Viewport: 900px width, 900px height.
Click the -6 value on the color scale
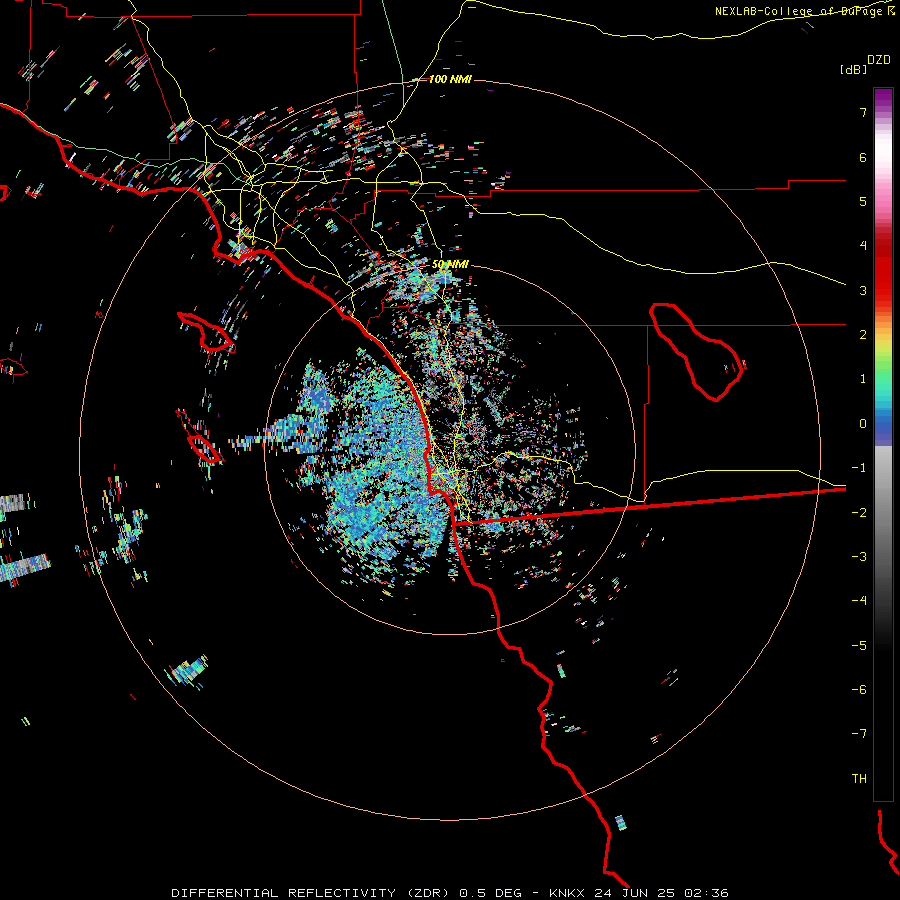(859, 690)
